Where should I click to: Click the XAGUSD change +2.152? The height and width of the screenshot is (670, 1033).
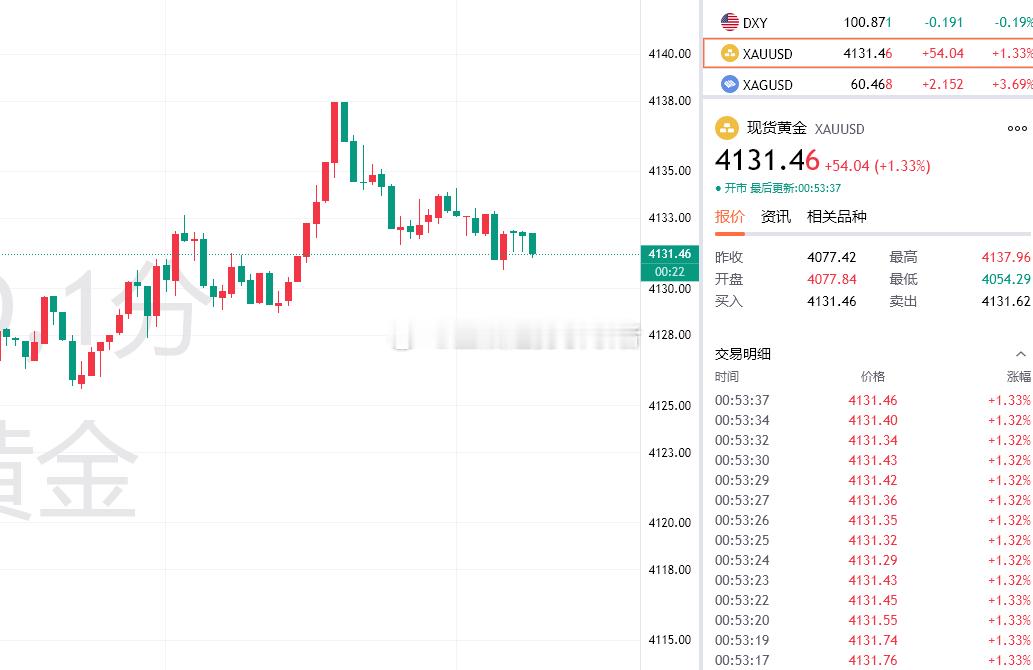943,84
